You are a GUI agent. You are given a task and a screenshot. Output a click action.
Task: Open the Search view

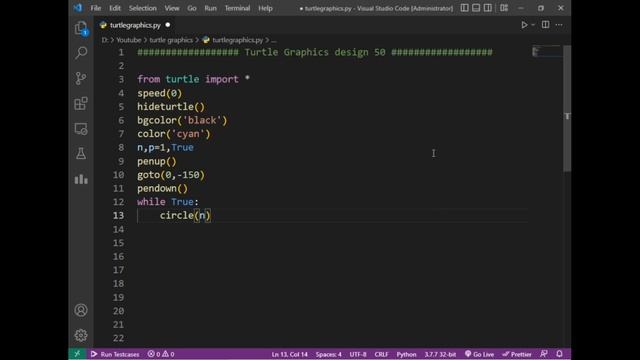[81, 53]
